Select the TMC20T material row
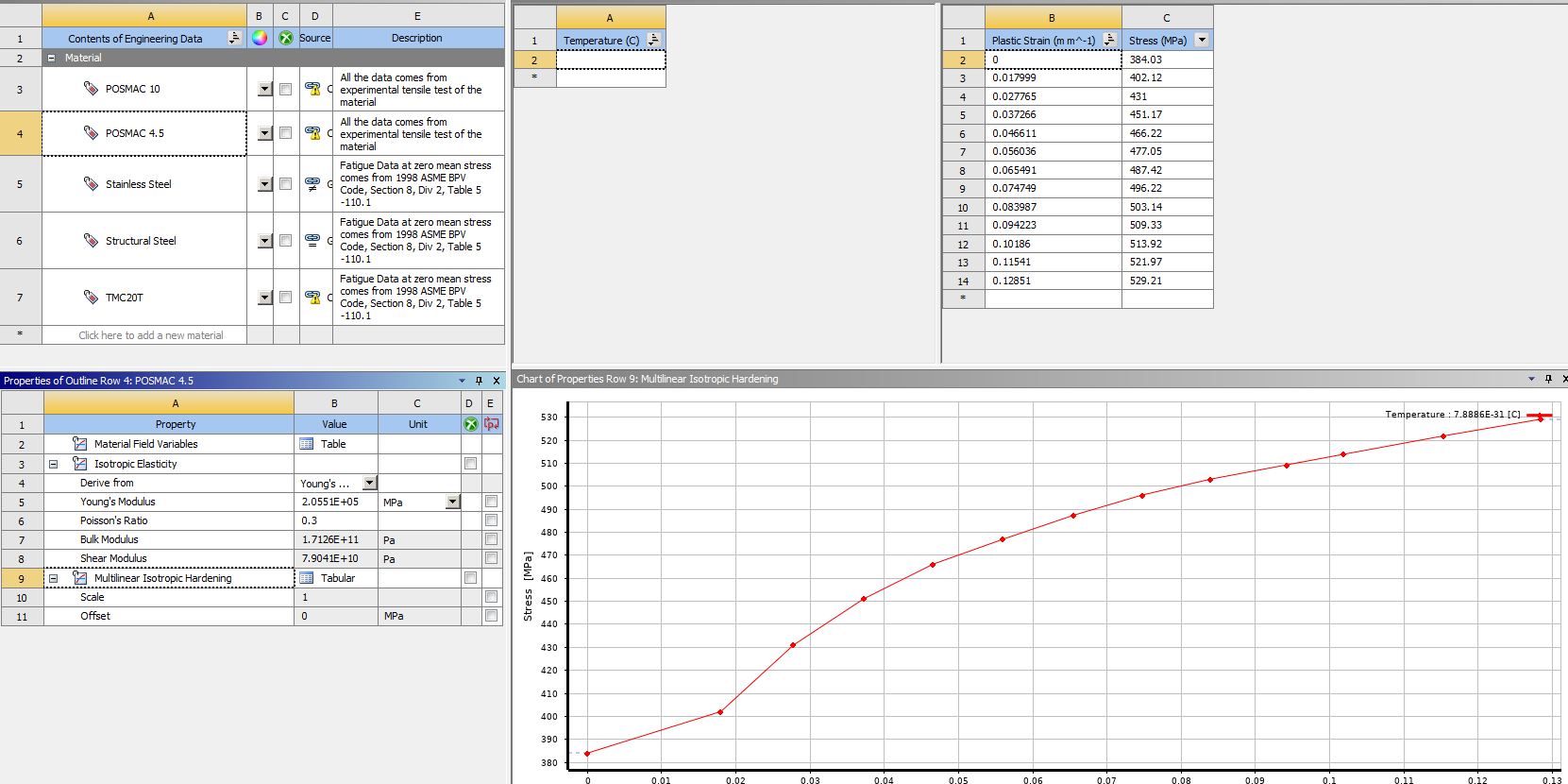Screen dimensions: 1568x784 (x=124, y=298)
